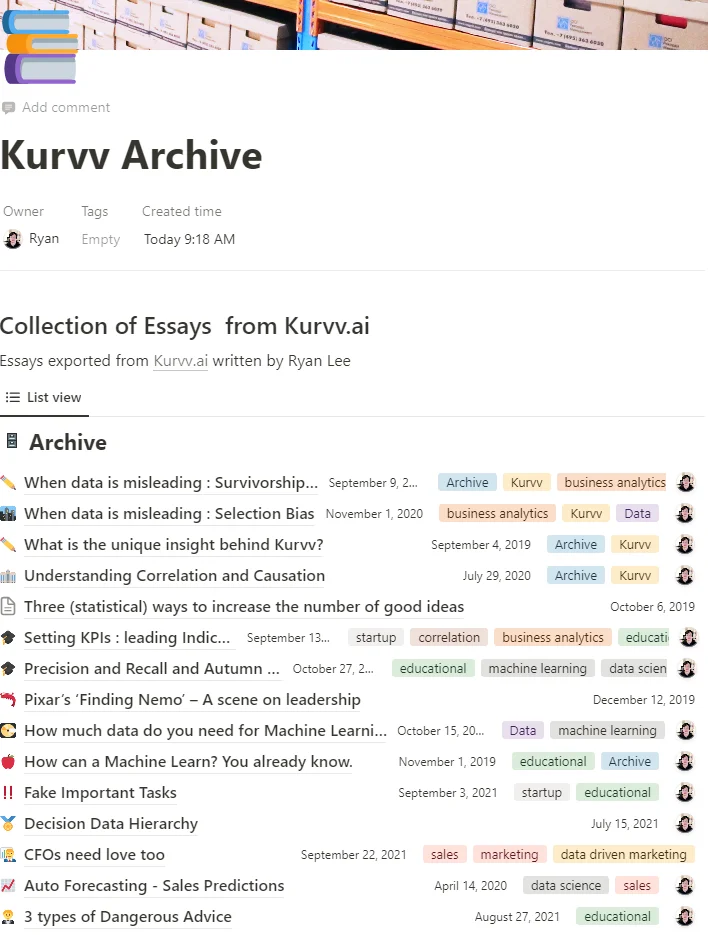The width and height of the screenshot is (708, 935).
Task: Click chart icon beside Auto Forecasting
Action: [x=8, y=886]
